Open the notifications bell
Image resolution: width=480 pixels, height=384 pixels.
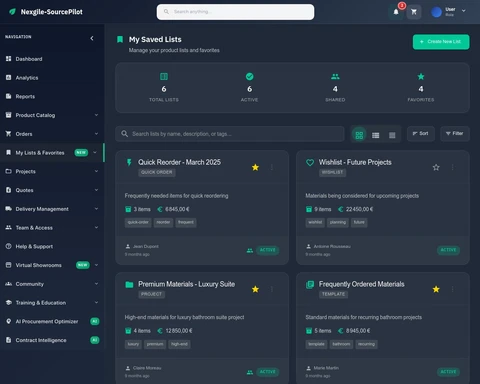point(396,12)
